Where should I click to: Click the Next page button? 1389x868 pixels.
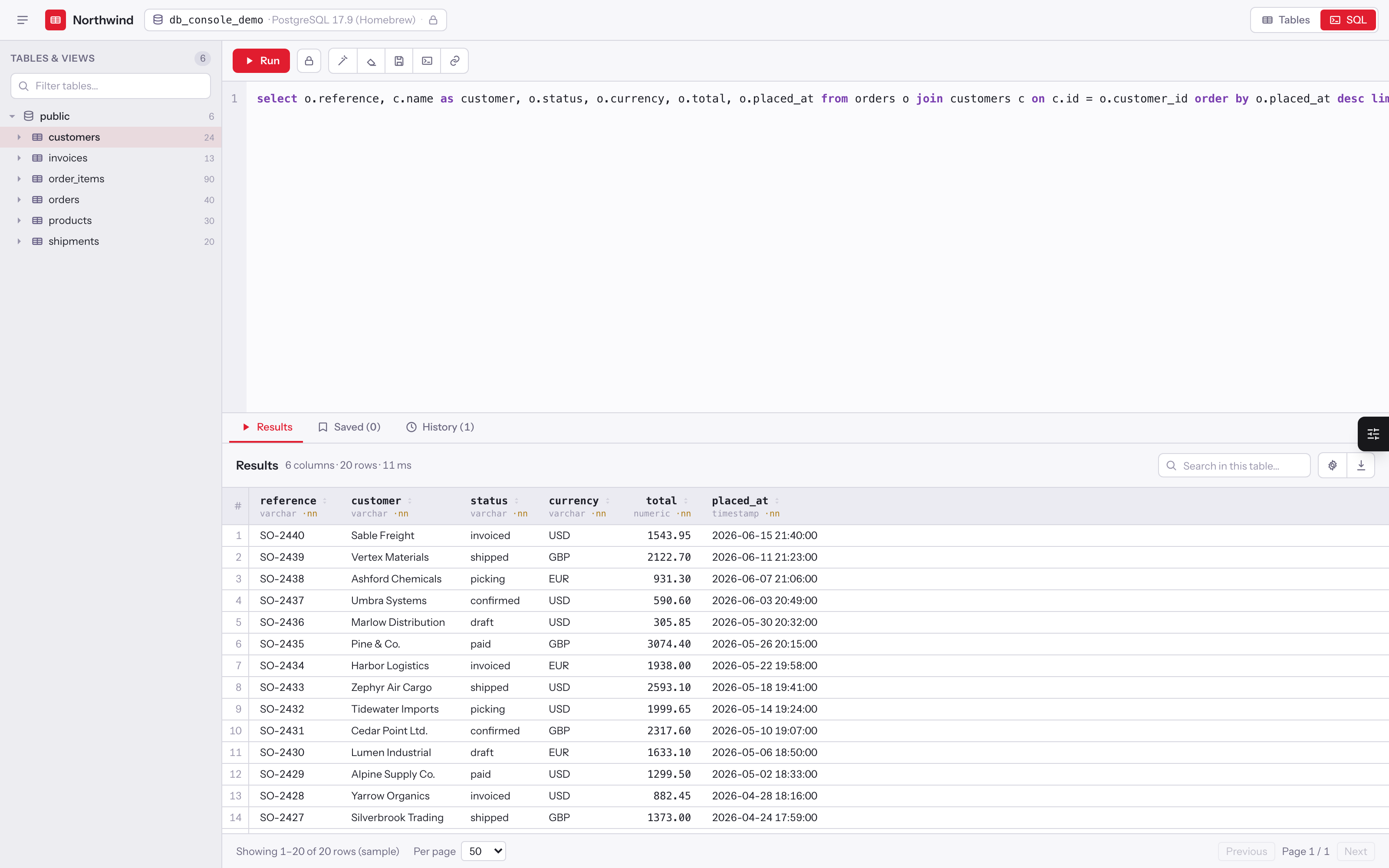pyautogui.click(x=1356, y=852)
